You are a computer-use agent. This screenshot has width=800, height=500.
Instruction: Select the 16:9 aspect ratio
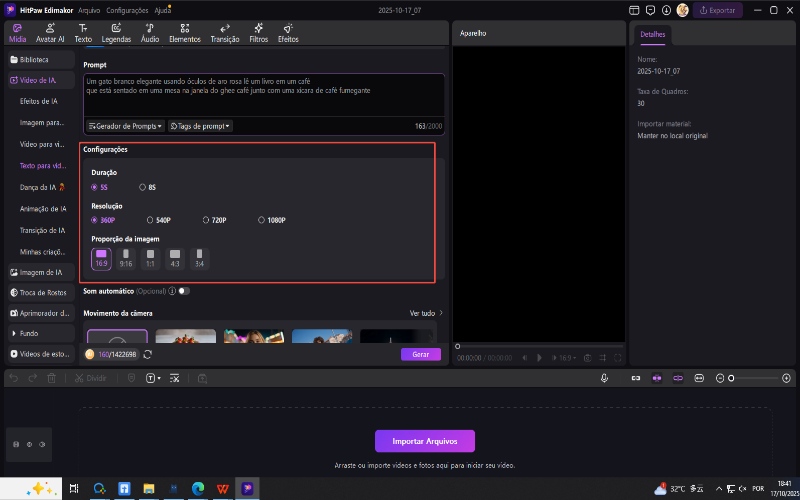101,259
